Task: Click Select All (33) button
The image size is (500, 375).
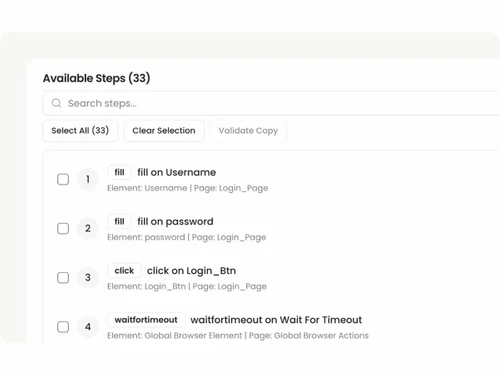Action: (x=80, y=131)
